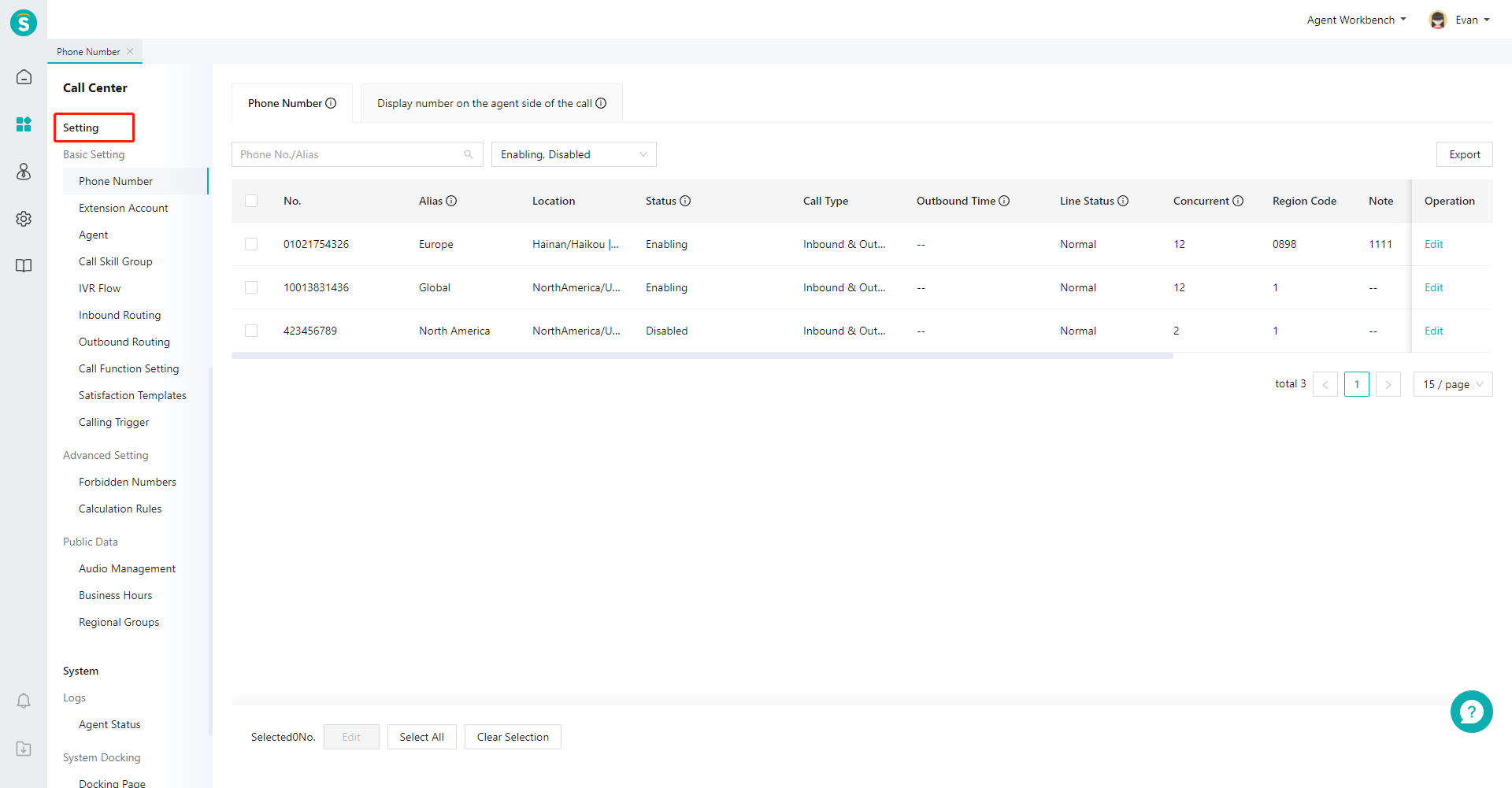Click the No. column header
The image size is (1512, 788).
292,201
